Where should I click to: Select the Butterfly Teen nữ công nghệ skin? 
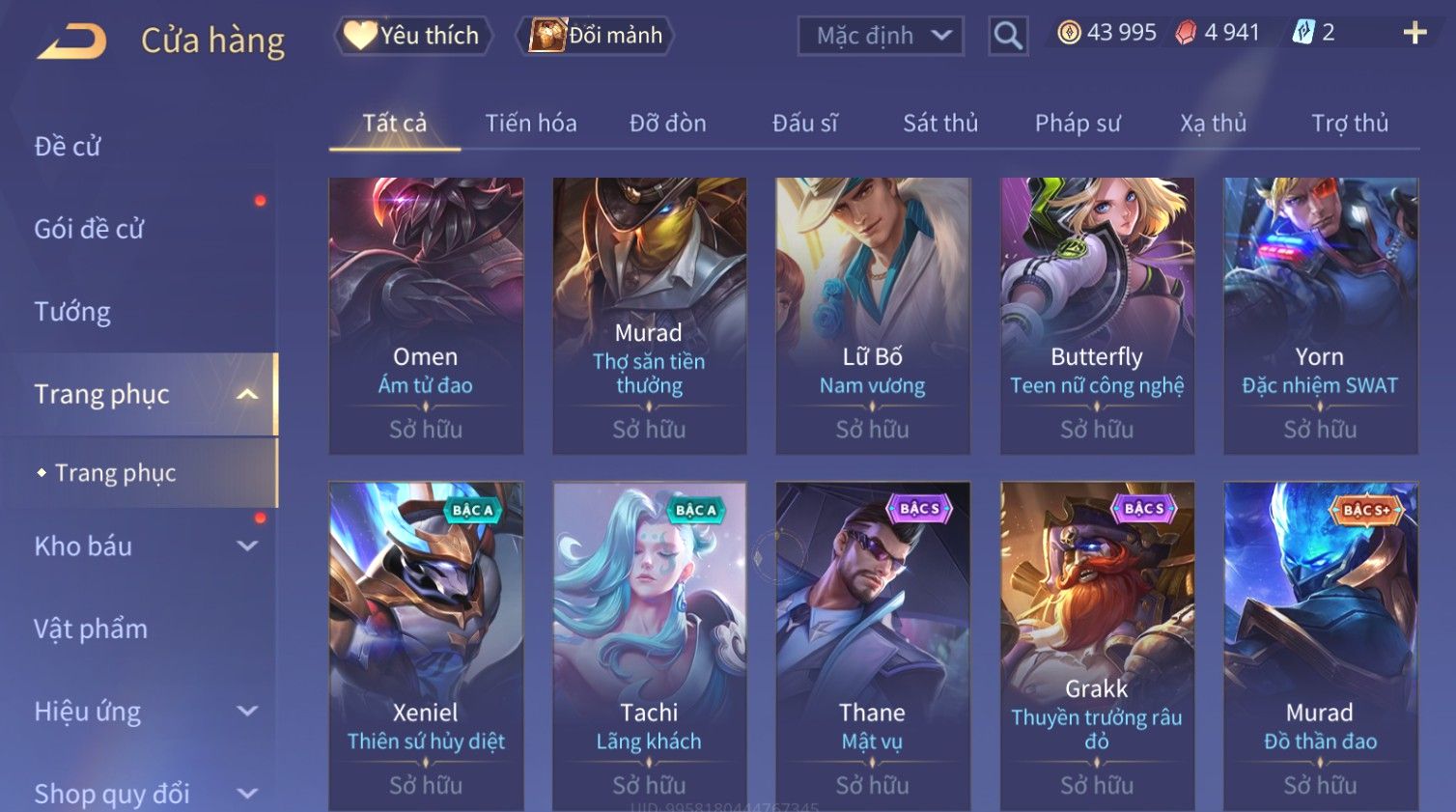click(1097, 316)
